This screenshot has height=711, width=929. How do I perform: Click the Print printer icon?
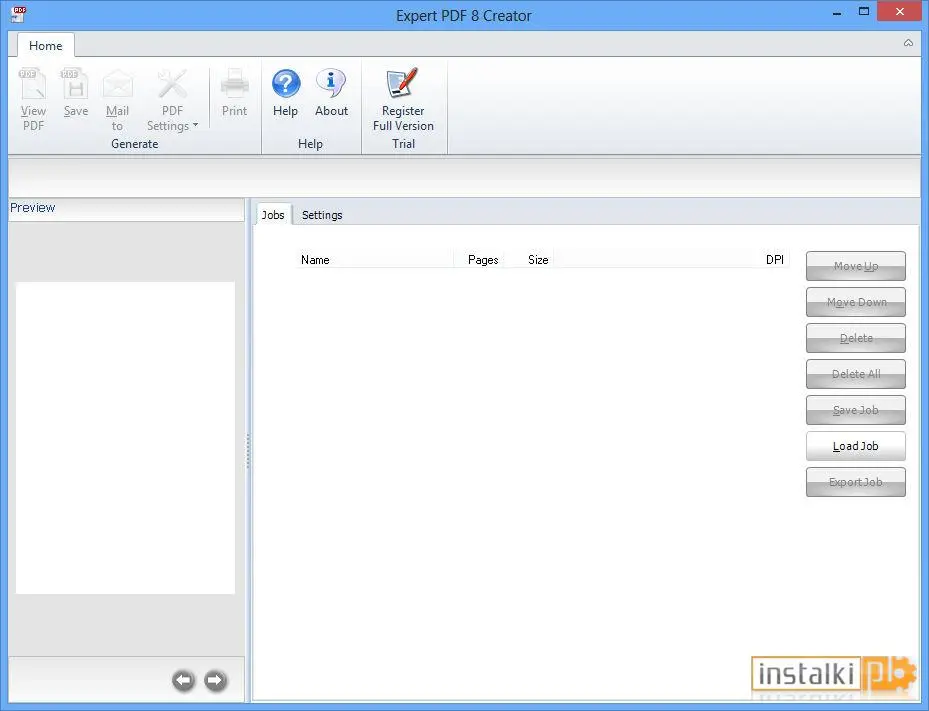[235, 84]
